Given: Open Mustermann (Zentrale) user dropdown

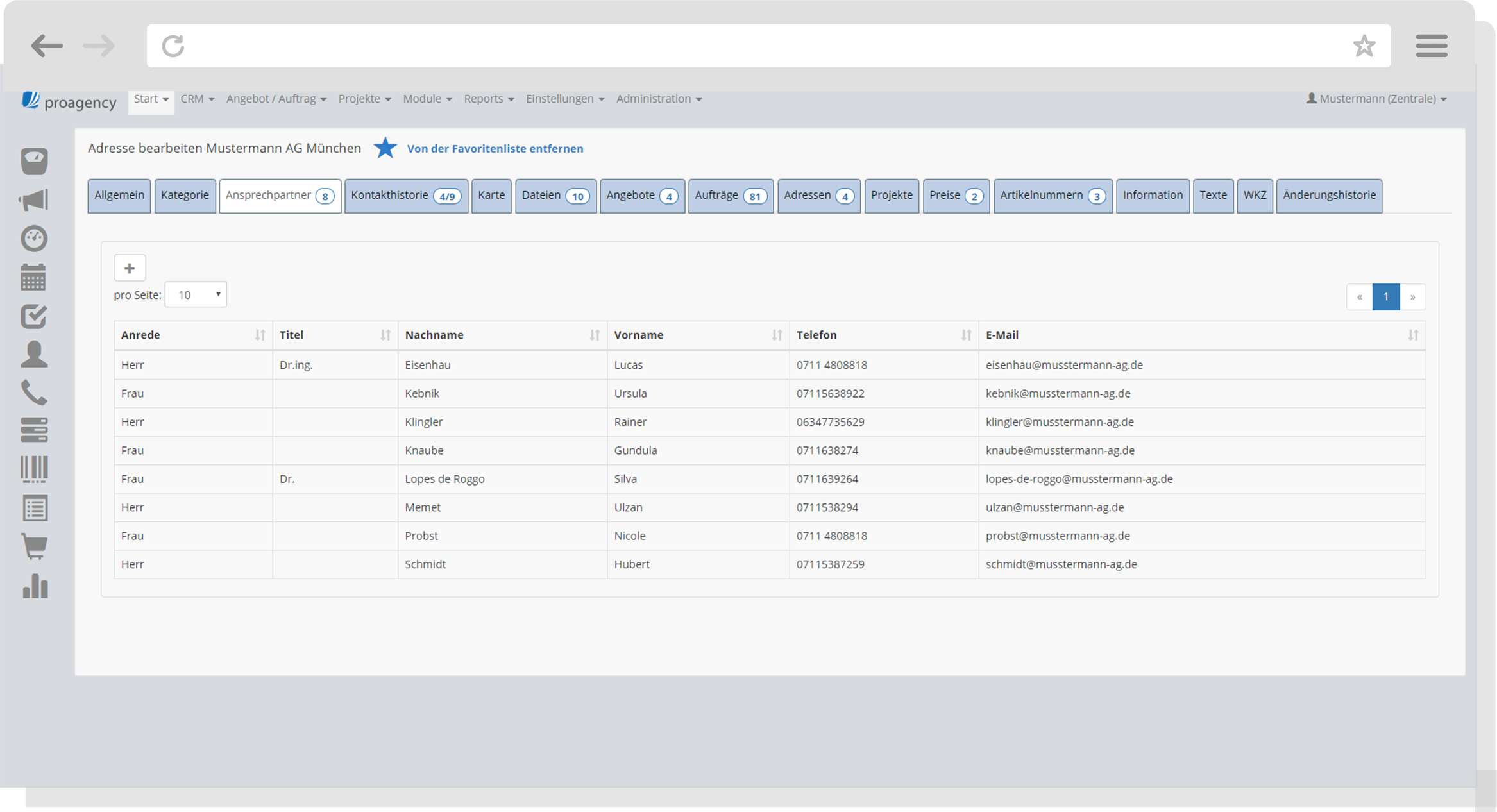Looking at the screenshot, I should [x=1376, y=99].
